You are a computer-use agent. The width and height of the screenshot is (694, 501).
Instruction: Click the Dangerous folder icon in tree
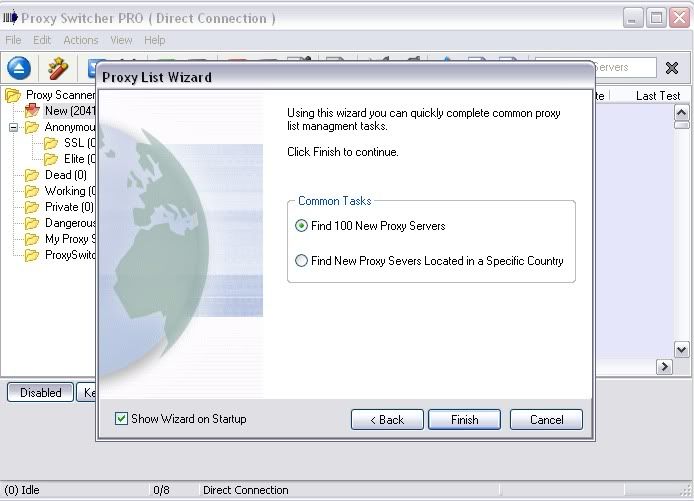[x=32, y=223]
